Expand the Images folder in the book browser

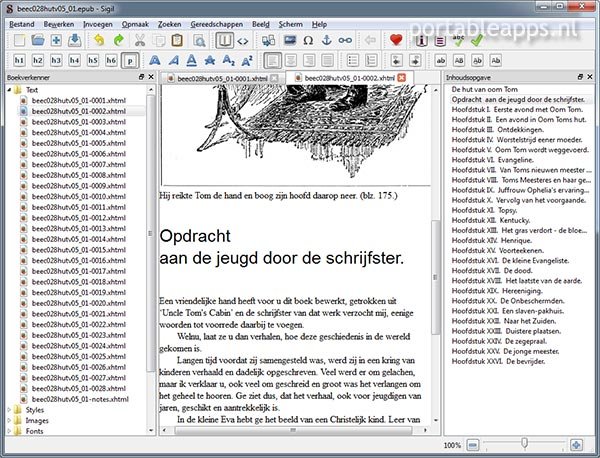(10, 420)
